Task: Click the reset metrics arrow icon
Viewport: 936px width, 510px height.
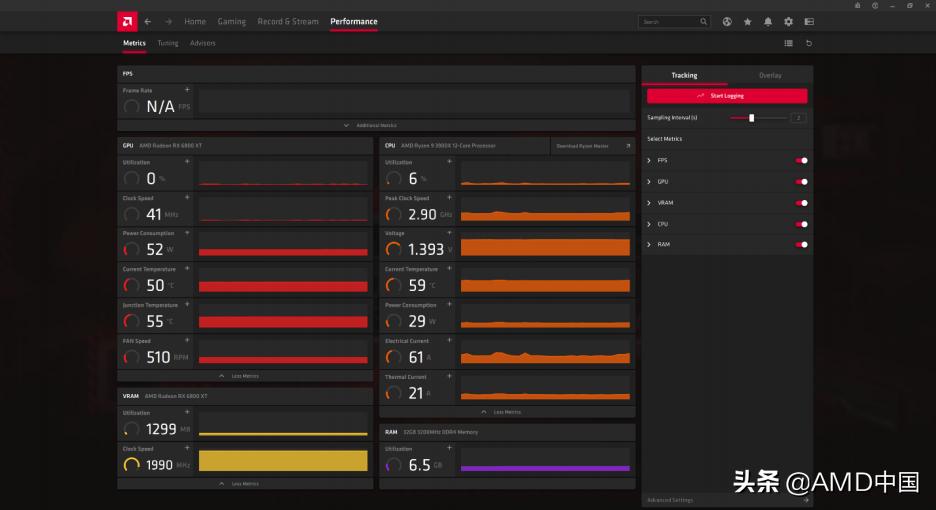Action: click(809, 43)
